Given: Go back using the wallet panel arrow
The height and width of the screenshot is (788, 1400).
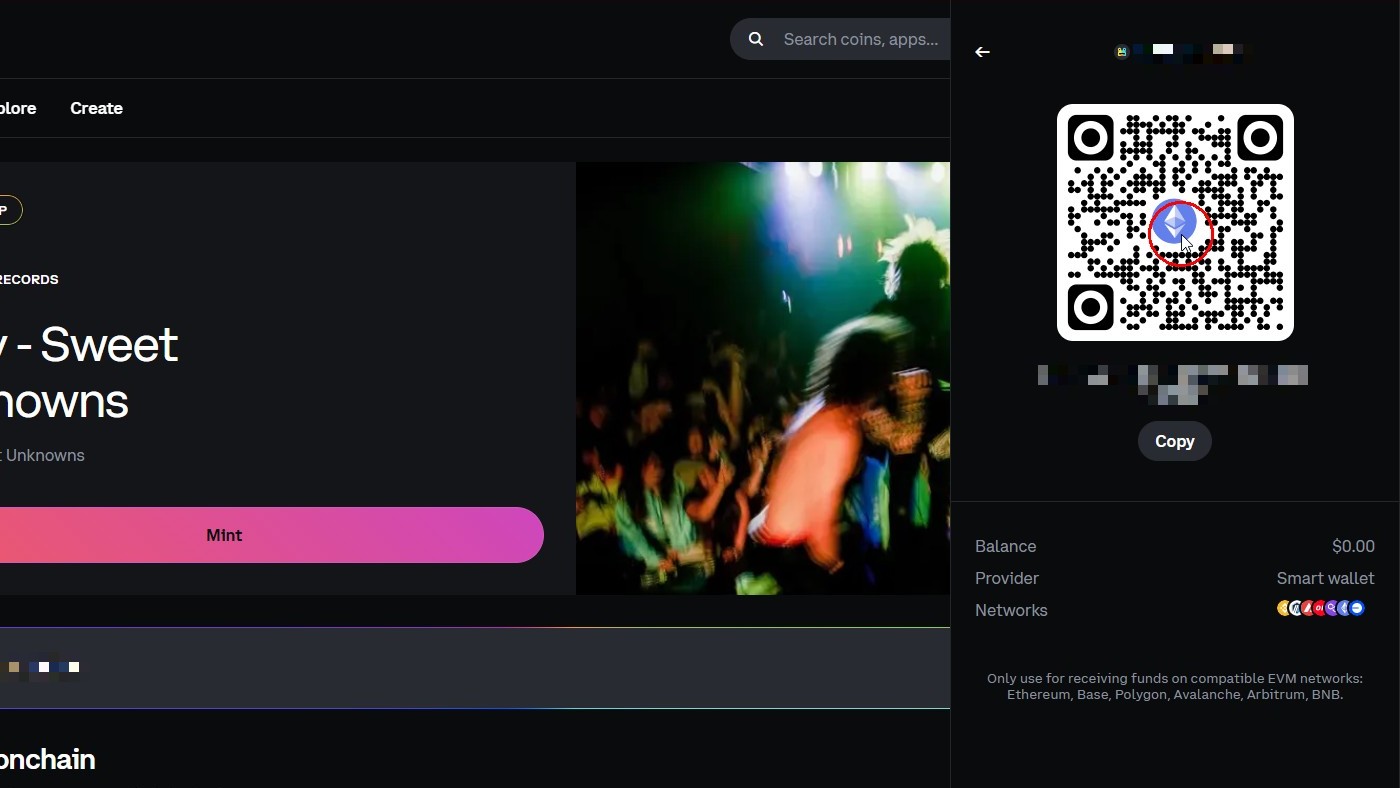Looking at the screenshot, I should coord(982,52).
